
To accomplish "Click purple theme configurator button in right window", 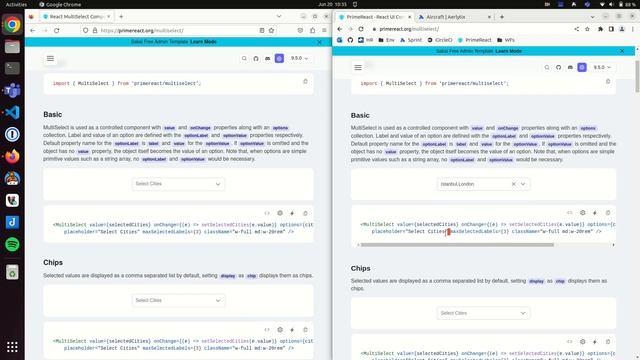I will [582, 67].
